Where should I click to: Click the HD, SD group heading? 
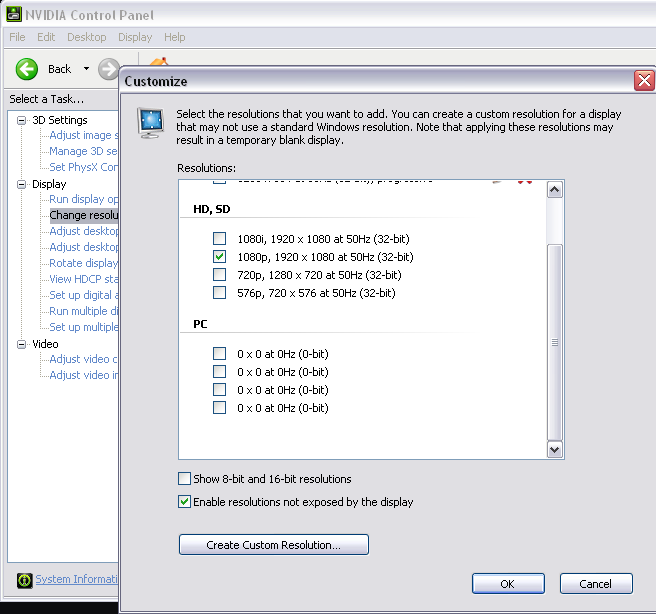click(x=212, y=209)
